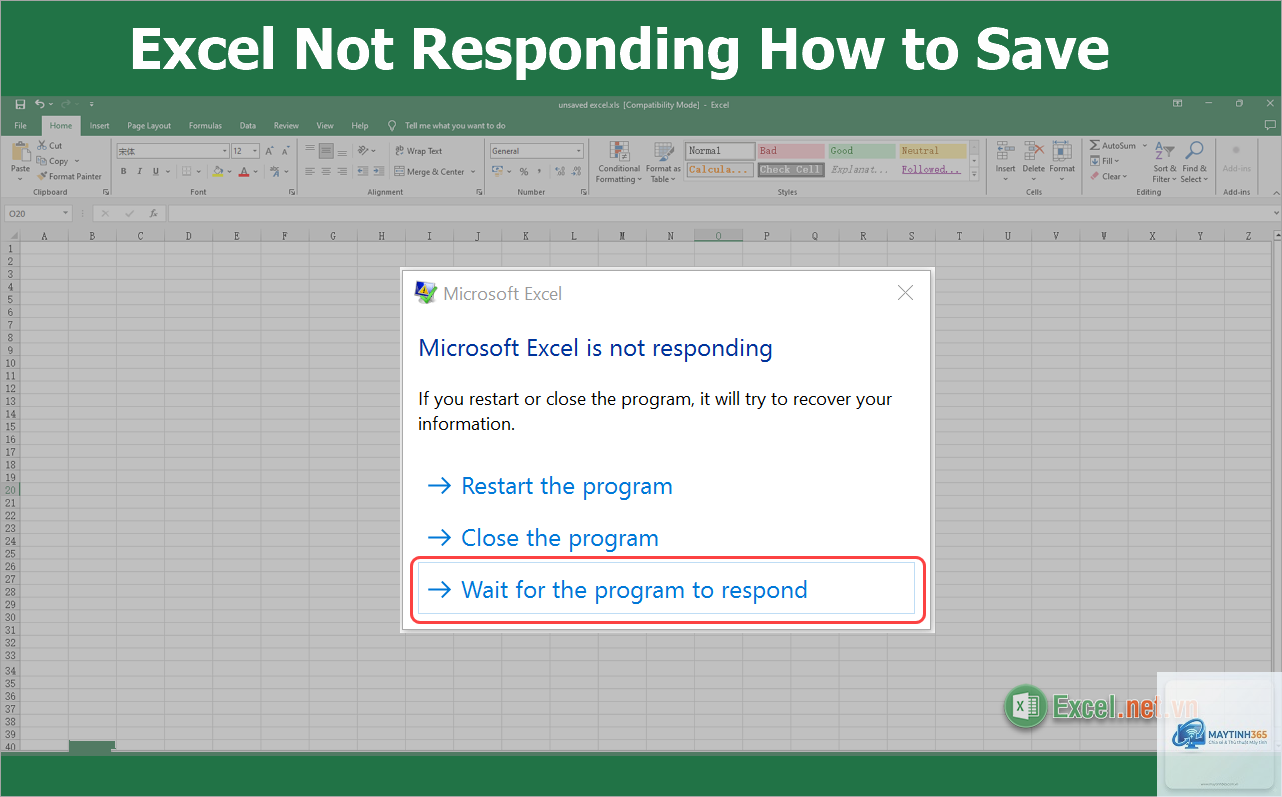The height and width of the screenshot is (797, 1282).
Task: Choose Wait for the program to respond
Action: (666, 589)
